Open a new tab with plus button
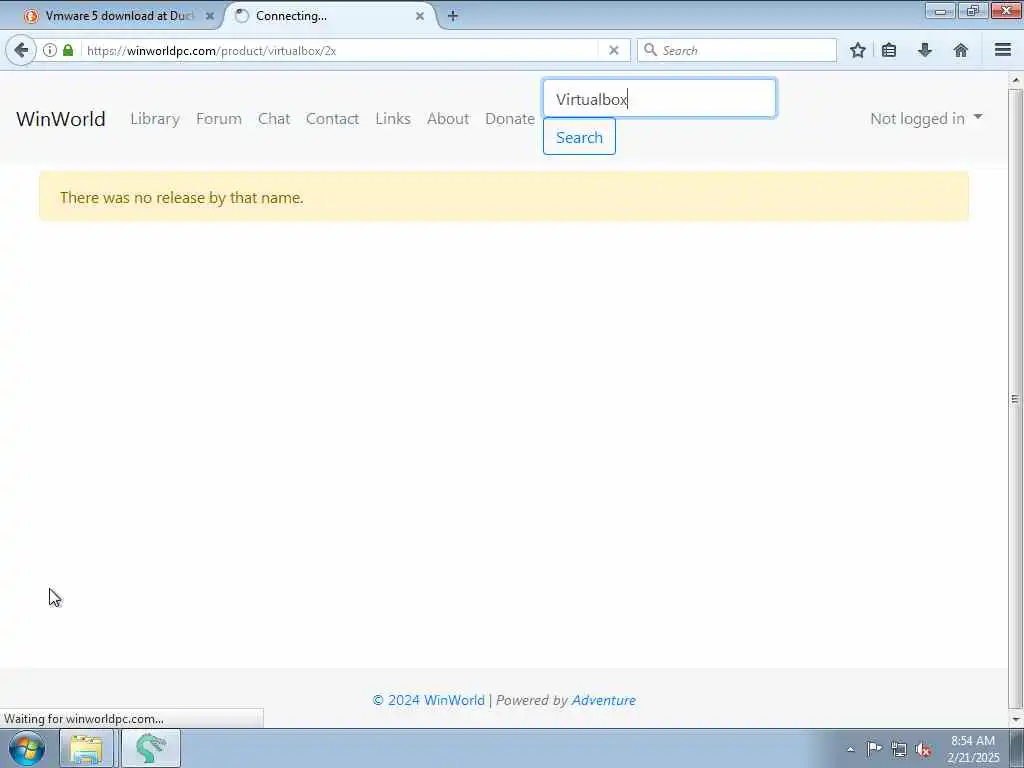The image size is (1024, 768). (453, 16)
